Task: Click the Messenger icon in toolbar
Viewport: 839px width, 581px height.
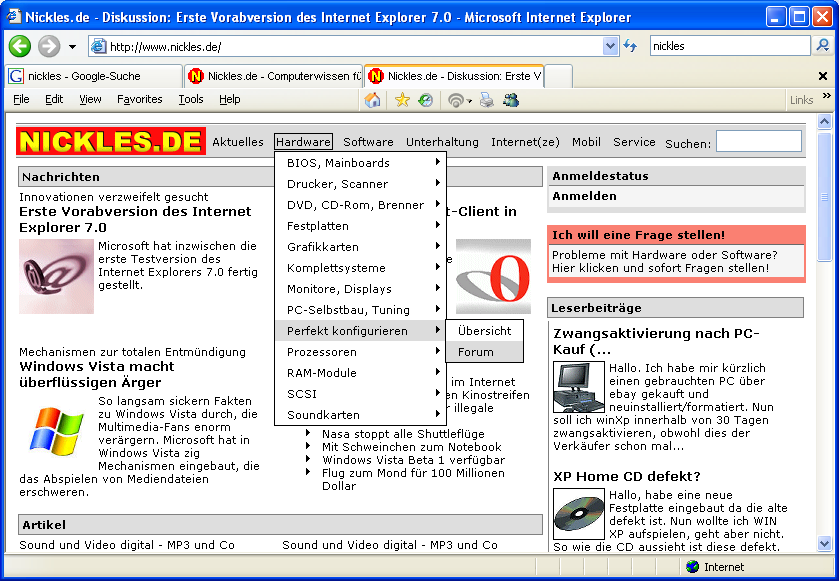Action: tap(511, 100)
